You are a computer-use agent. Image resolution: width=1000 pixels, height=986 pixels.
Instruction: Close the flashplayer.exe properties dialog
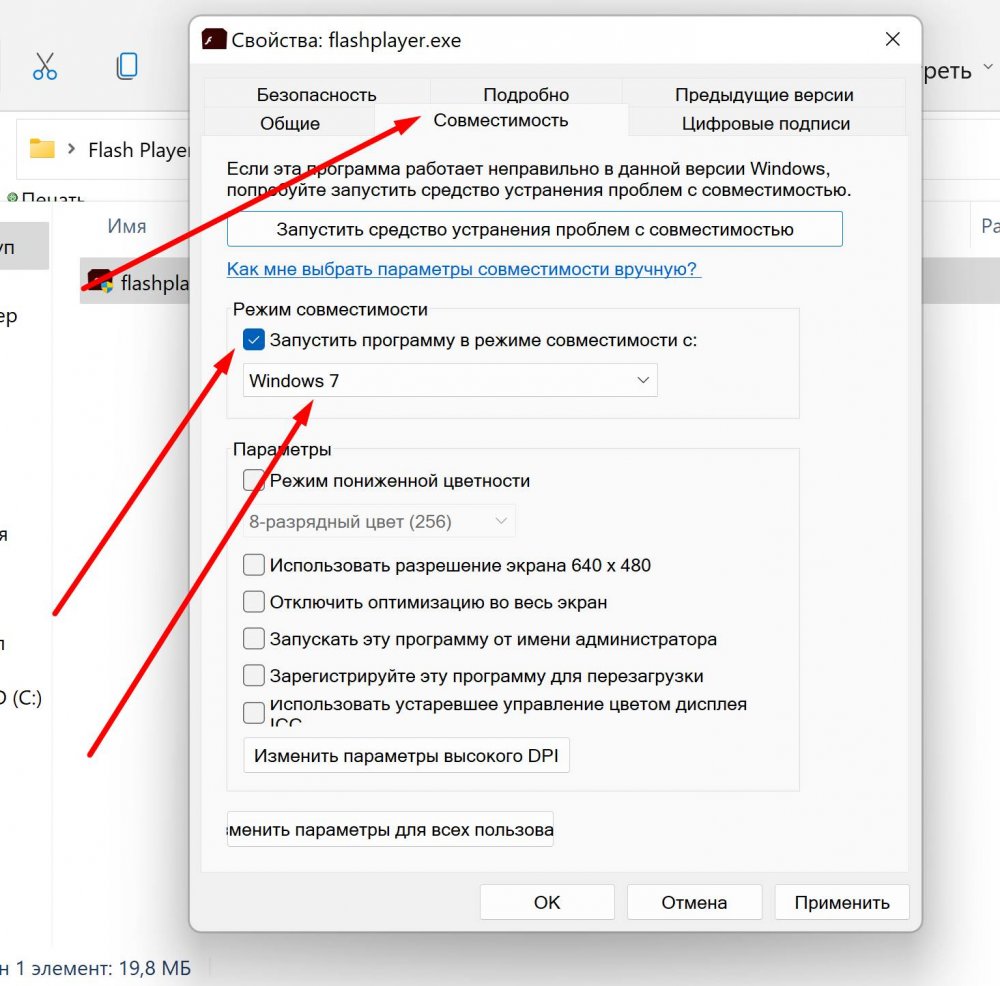892,40
